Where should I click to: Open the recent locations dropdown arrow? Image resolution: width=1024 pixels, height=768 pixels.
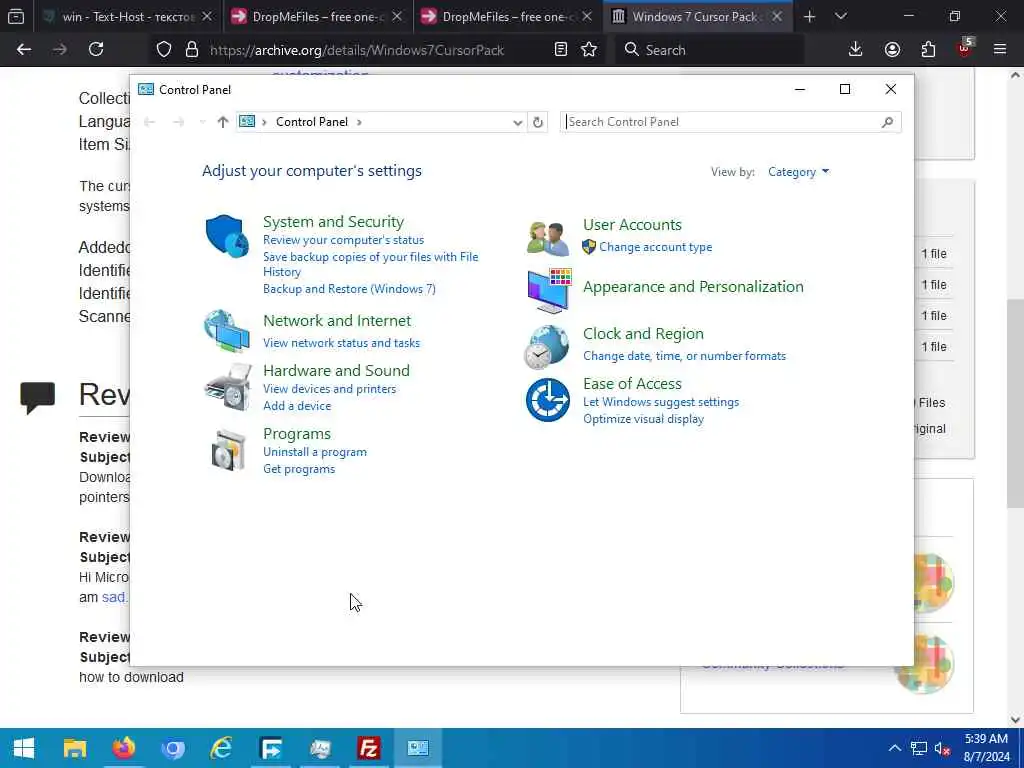click(202, 122)
